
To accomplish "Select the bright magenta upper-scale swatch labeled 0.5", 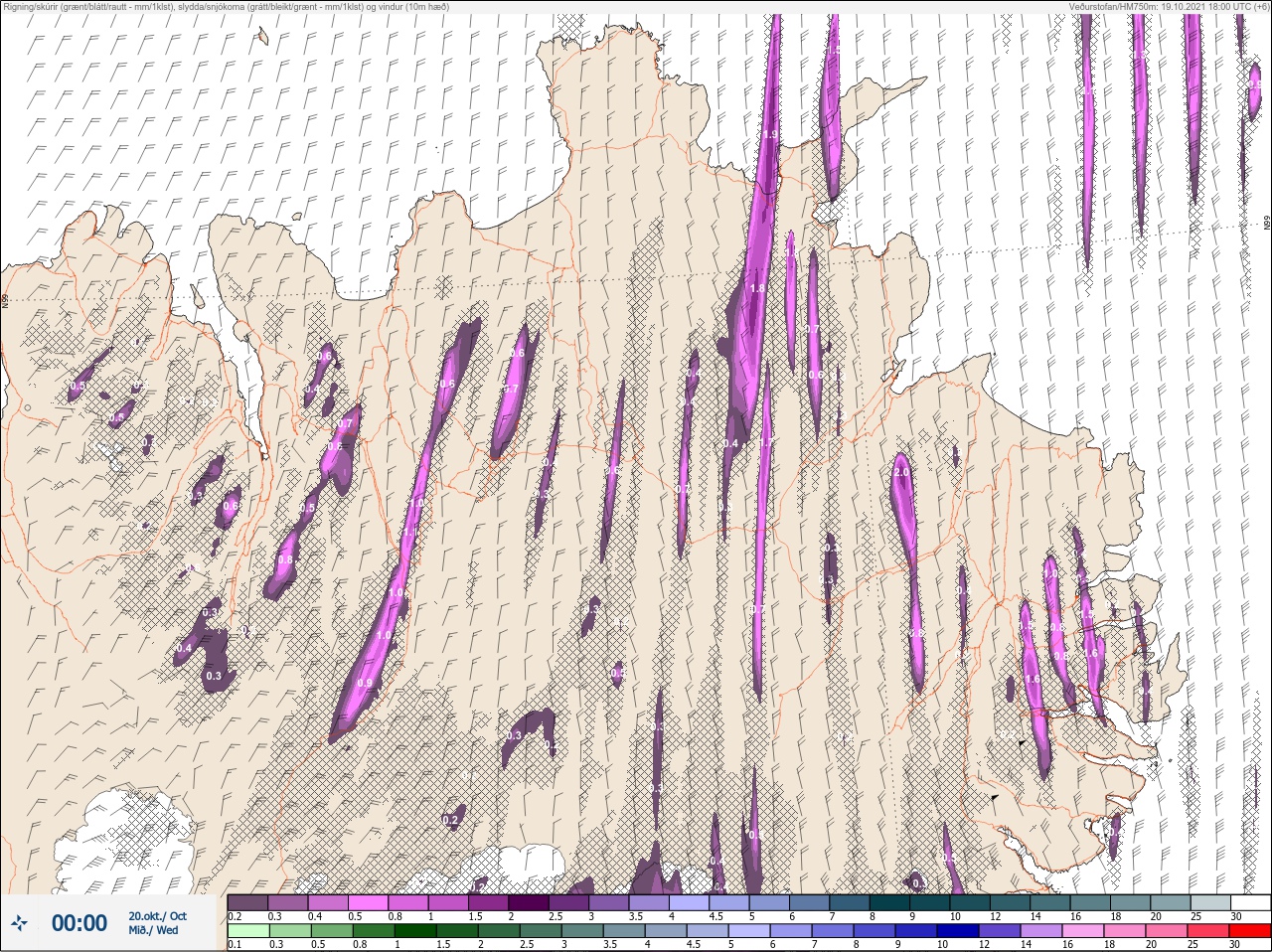I will (368, 903).
